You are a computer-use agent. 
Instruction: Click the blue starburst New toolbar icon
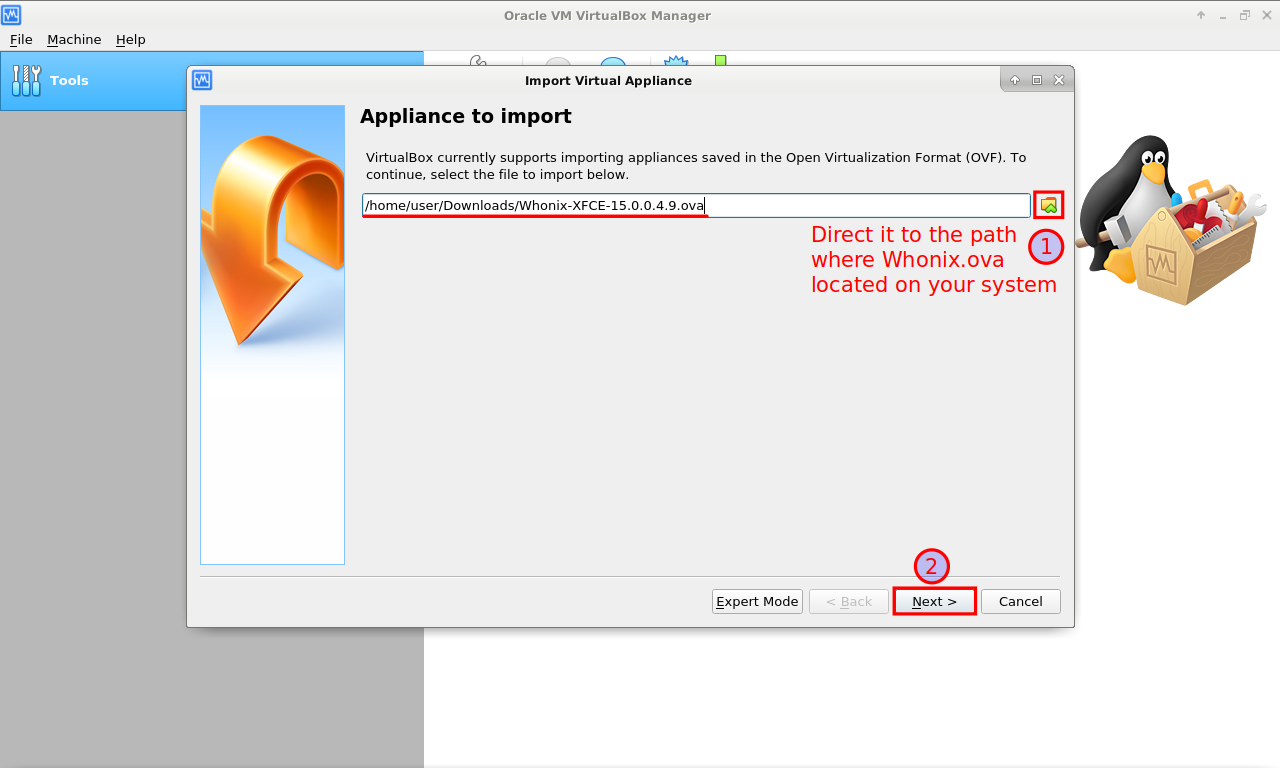tap(676, 61)
